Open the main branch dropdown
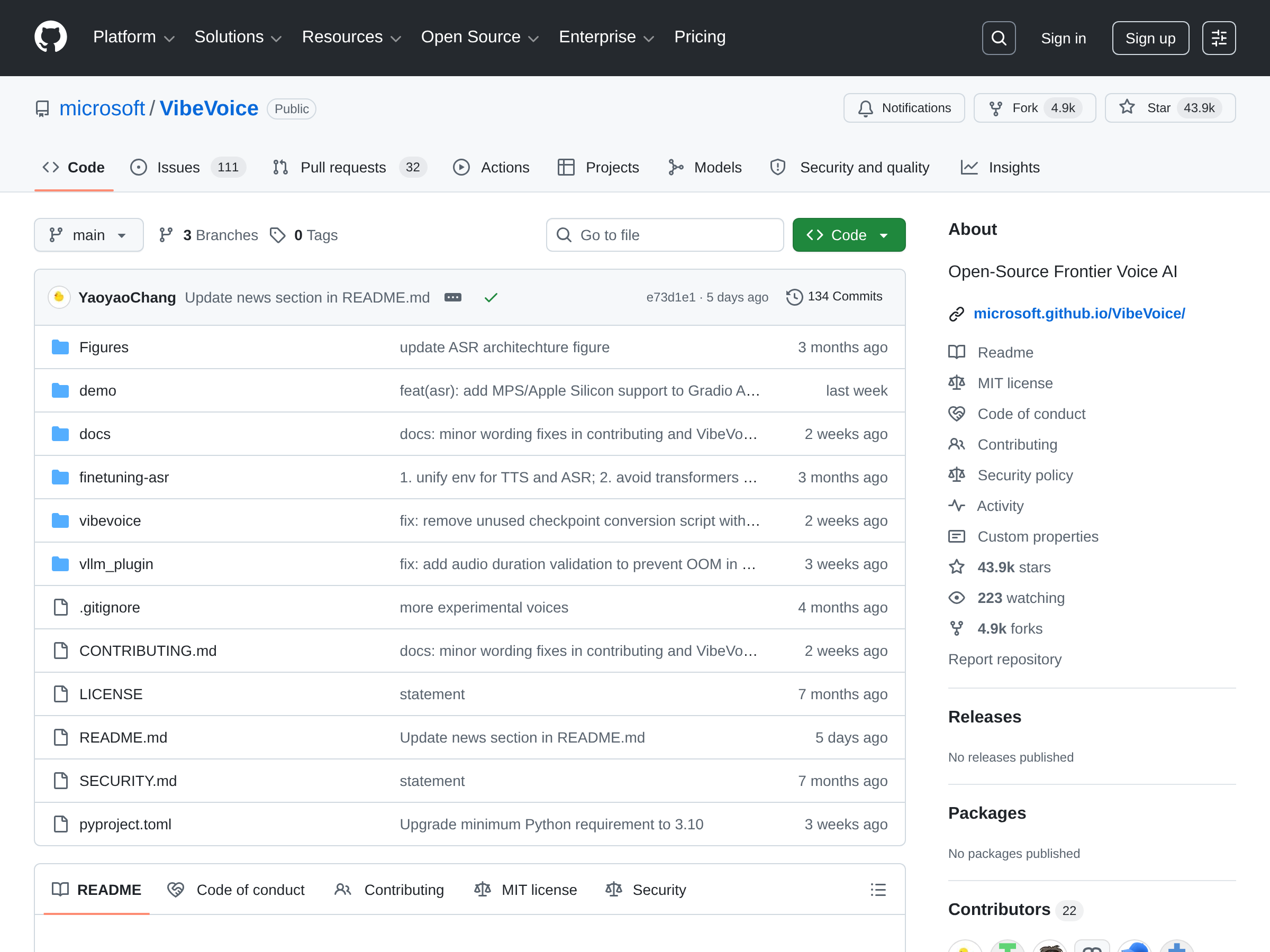Screen dimensions: 1270x952 coord(88,235)
